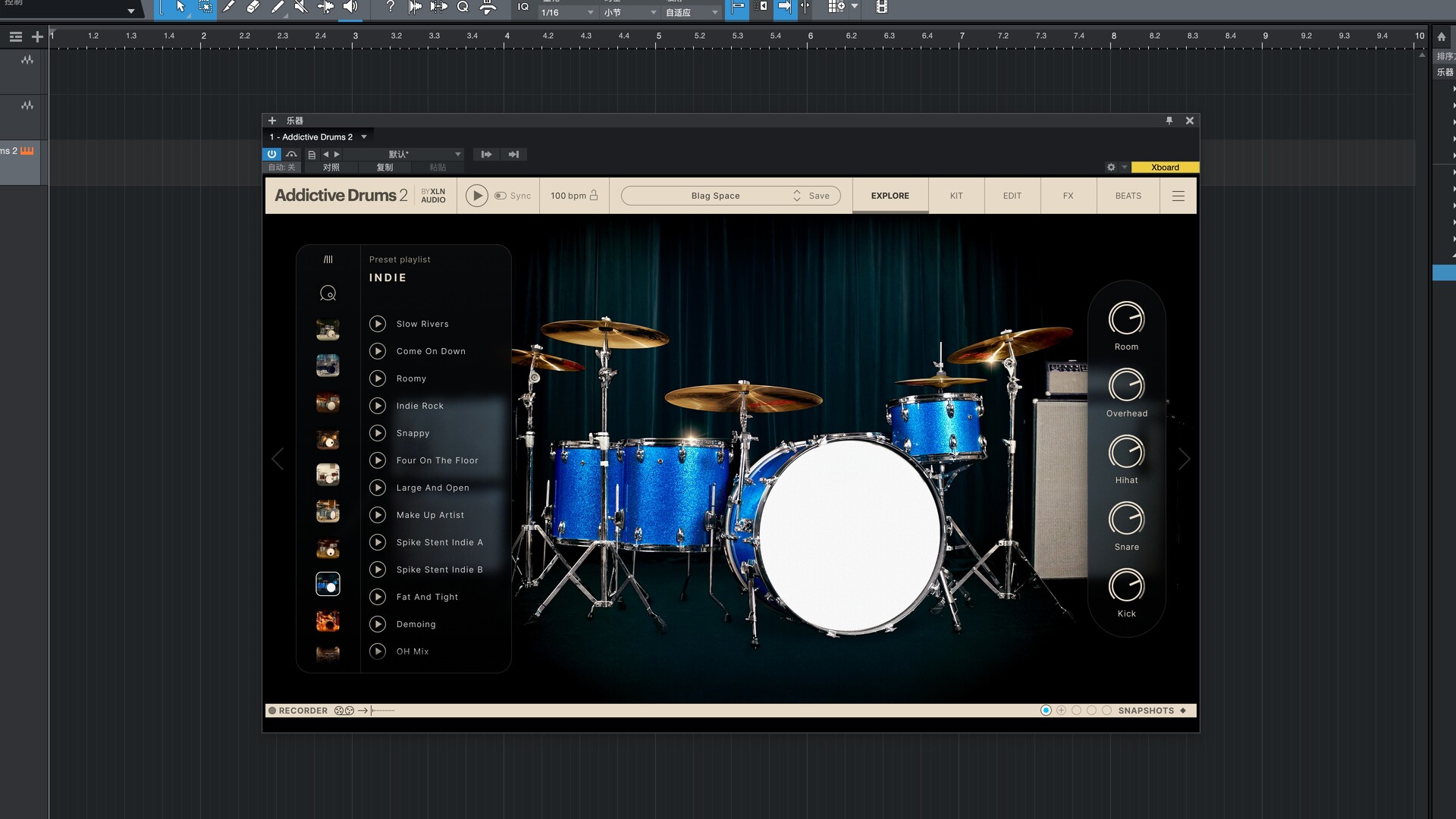Add a new track with plus icon
This screenshot has width=1456, height=819.
point(37,36)
